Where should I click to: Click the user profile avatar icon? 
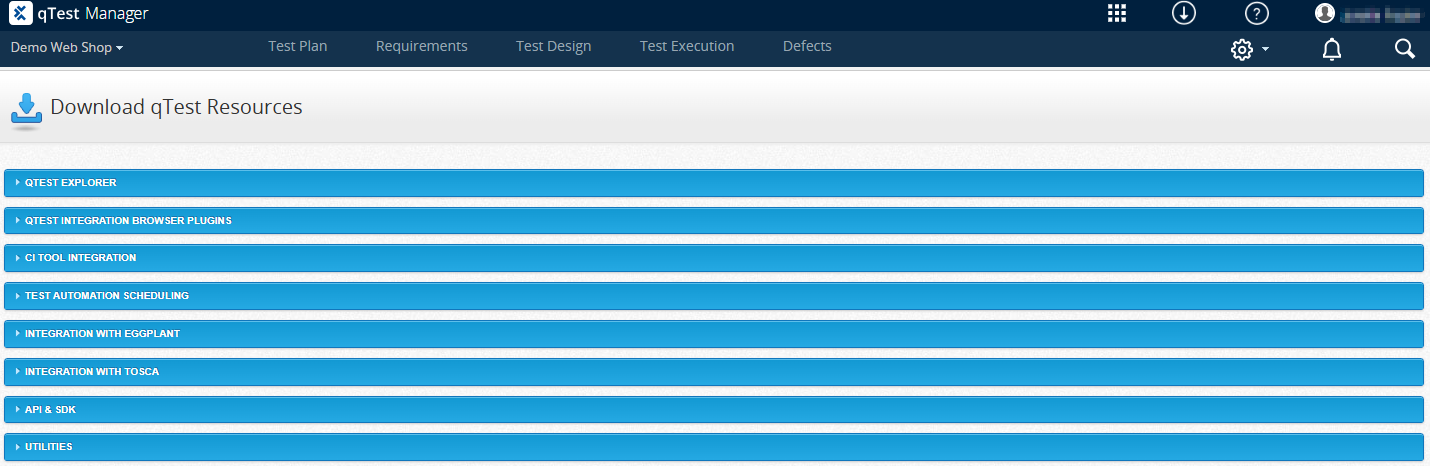1325,13
